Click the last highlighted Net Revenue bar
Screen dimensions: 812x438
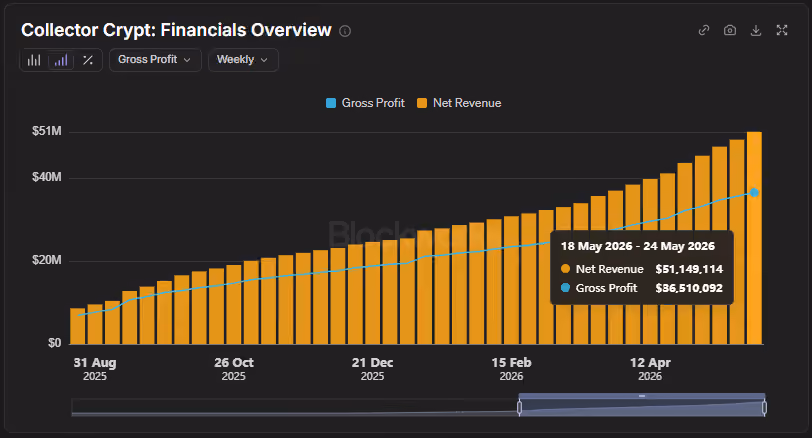(x=754, y=238)
